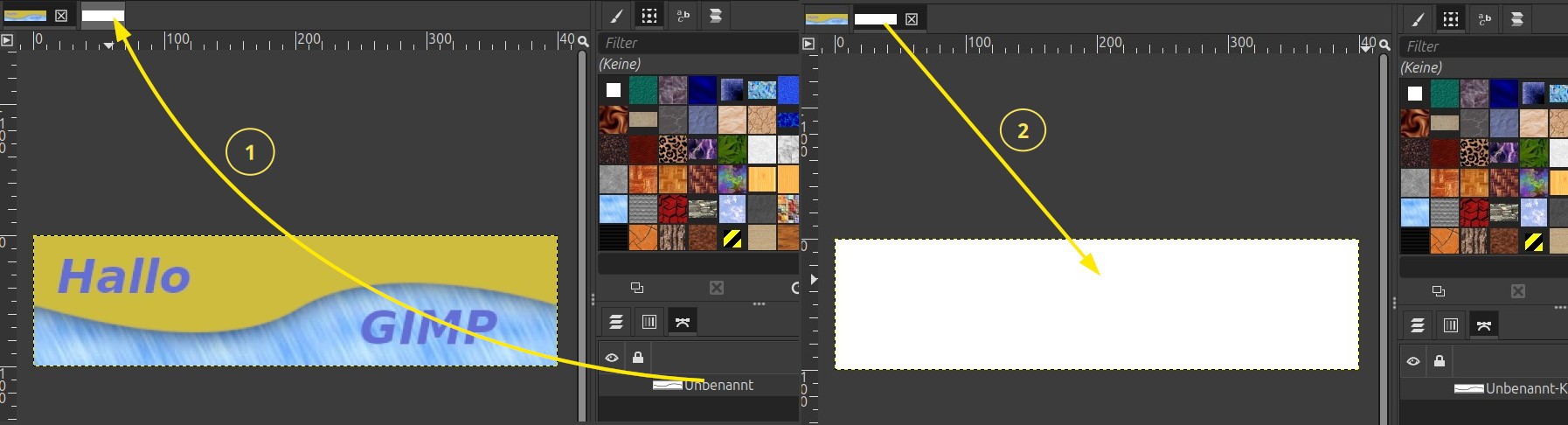The width and height of the screenshot is (1568, 425).
Task: Click the Hallo GIMP image on the left canvas
Action: tap(295, 300)
